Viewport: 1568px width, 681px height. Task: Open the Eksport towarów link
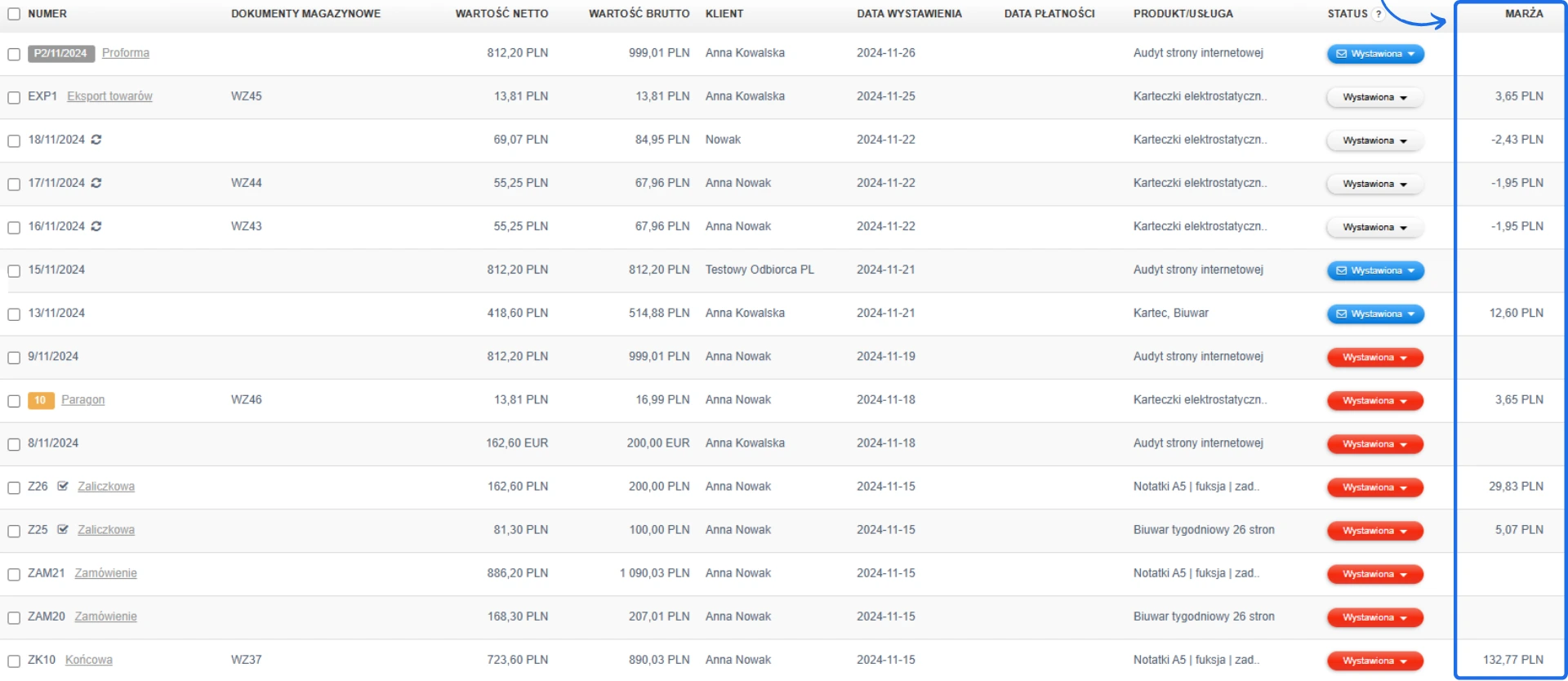(x=109, y=96)
